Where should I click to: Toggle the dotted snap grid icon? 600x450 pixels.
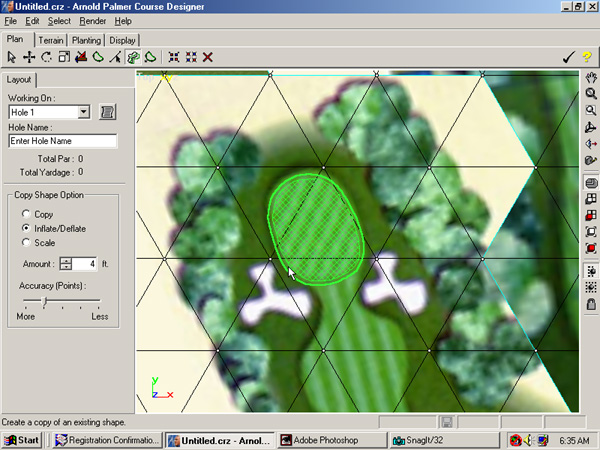pyautogui.click(x=591, y=287)
